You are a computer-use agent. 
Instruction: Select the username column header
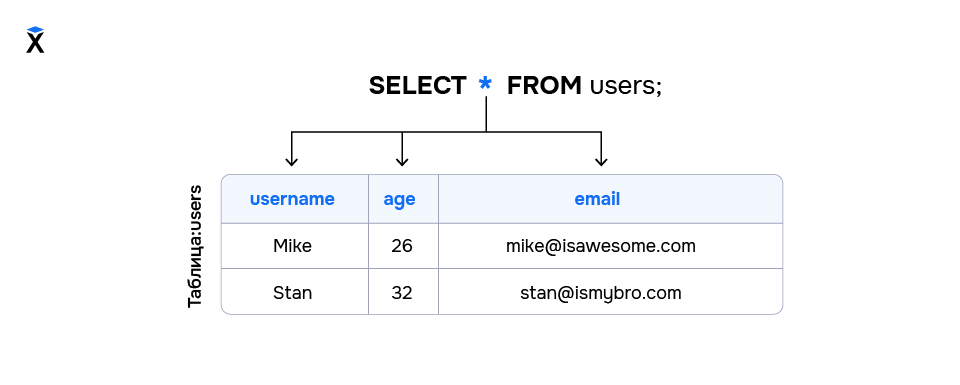(294, 199)
